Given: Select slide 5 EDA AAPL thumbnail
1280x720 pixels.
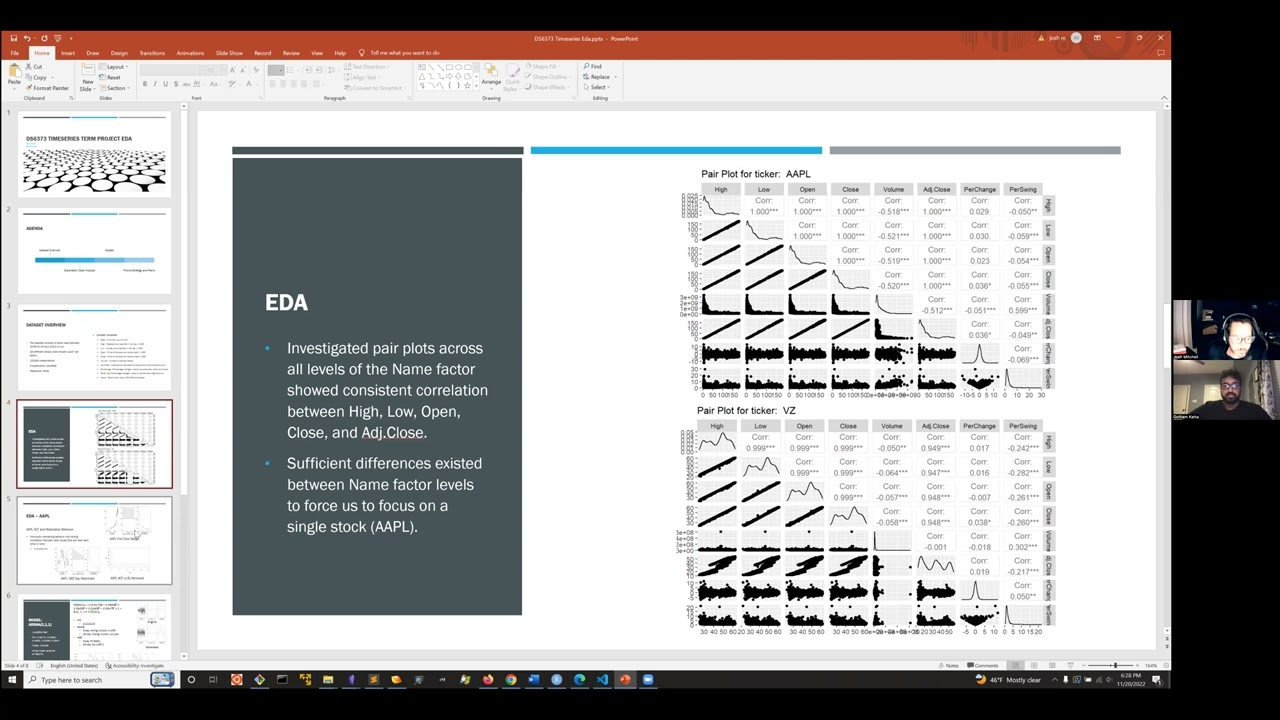Looking at the screenshot, I should point(94,541).
